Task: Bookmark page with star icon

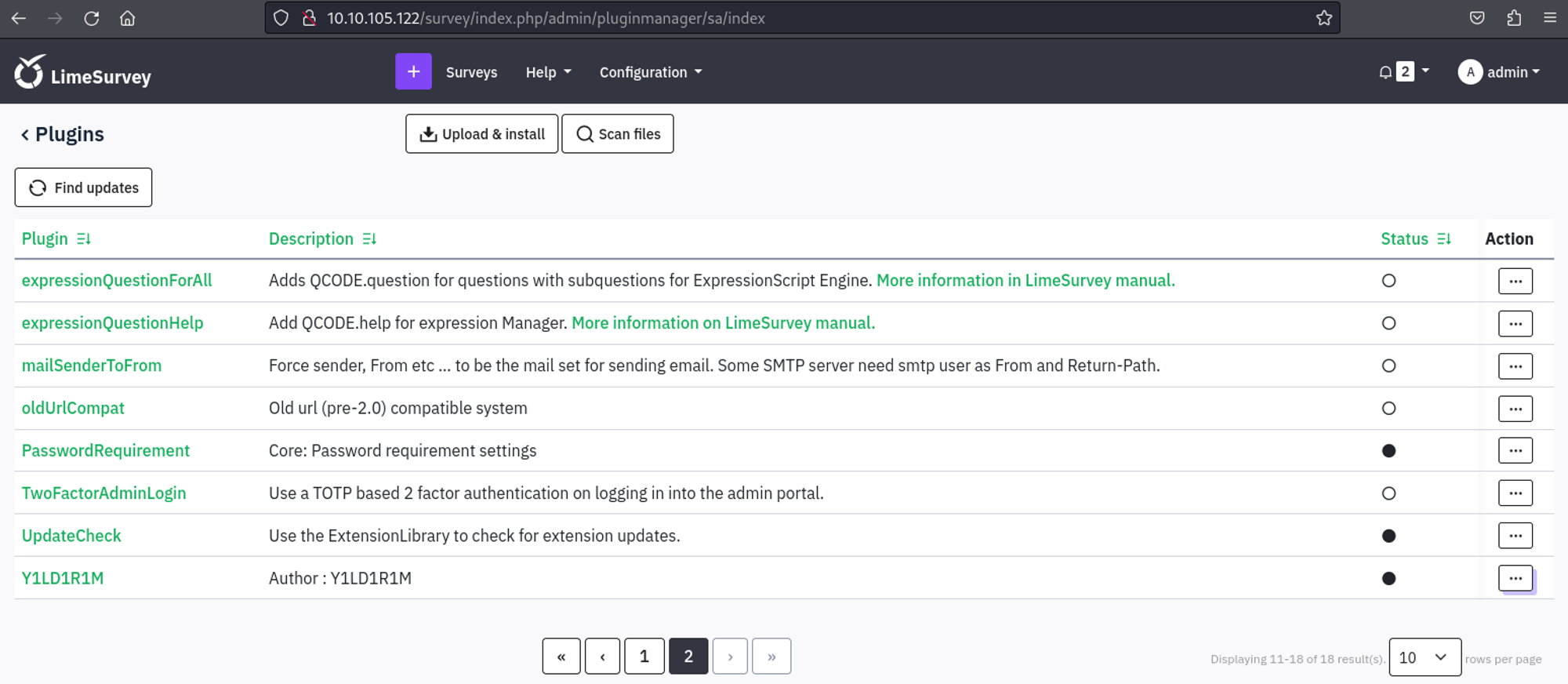Action: 1323,18
